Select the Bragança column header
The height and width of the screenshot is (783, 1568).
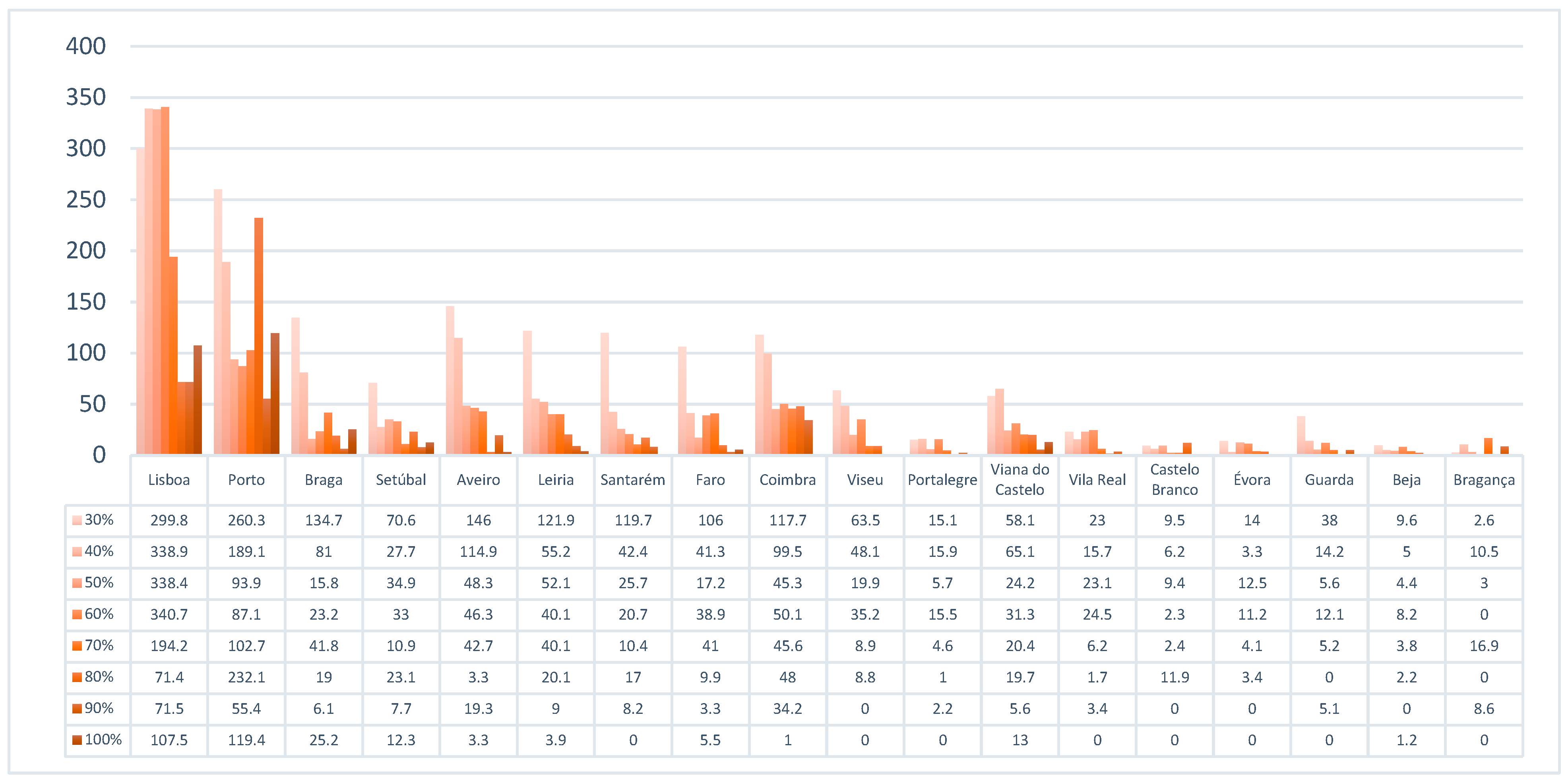(x=1483, y=480)
